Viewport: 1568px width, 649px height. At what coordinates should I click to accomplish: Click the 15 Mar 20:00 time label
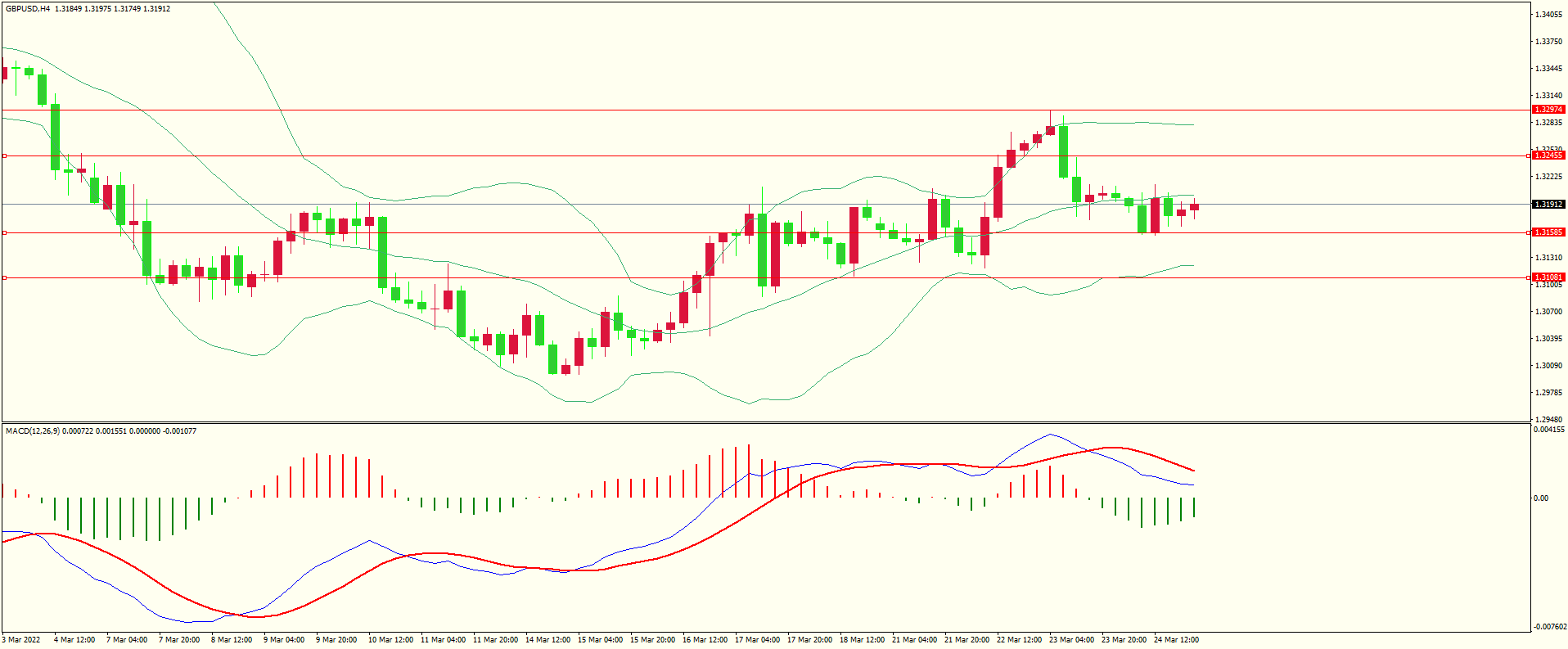pos(652,640)
